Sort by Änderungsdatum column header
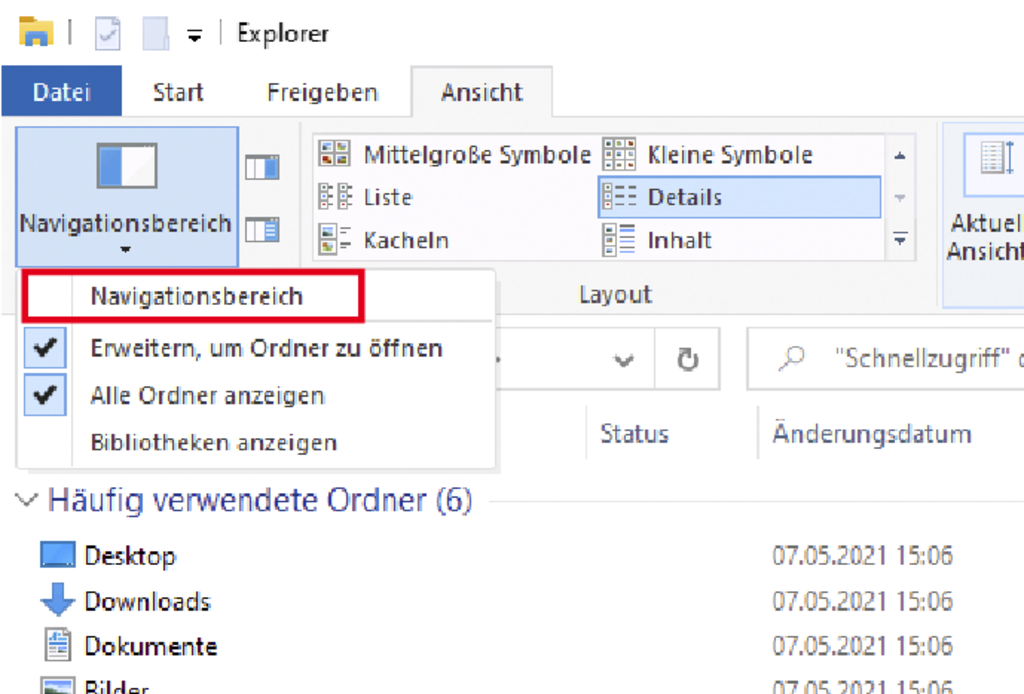This screenshot has width=1024, height=694. point(871,434)
